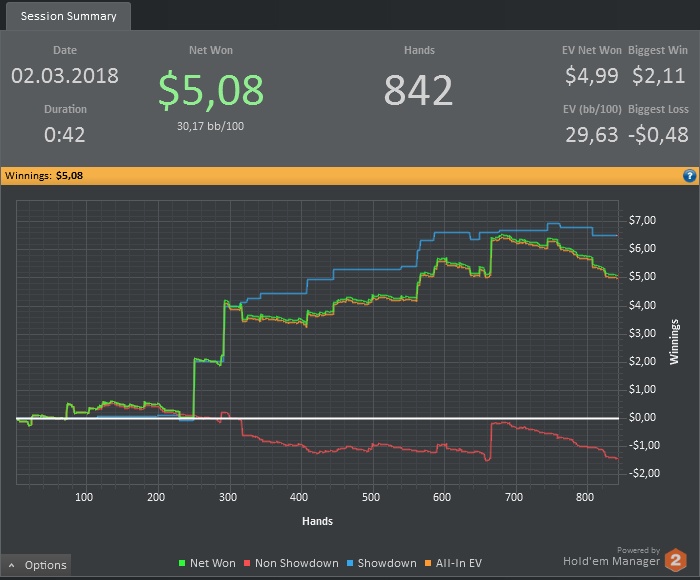The height and width of the screenshot is (580, 700).
Task: Click the EV (bb/100) value 29,63
Action: click(592, 135)
